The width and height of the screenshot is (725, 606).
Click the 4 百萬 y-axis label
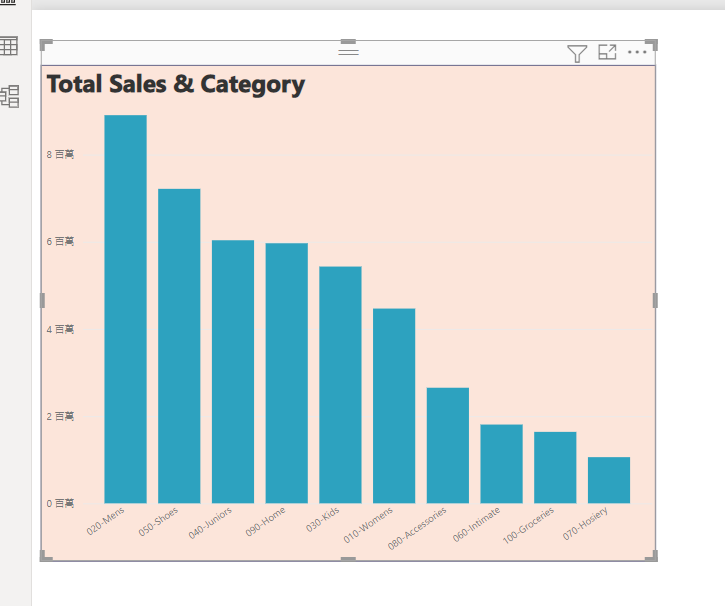pyautogui.click(x=60, y=329)
